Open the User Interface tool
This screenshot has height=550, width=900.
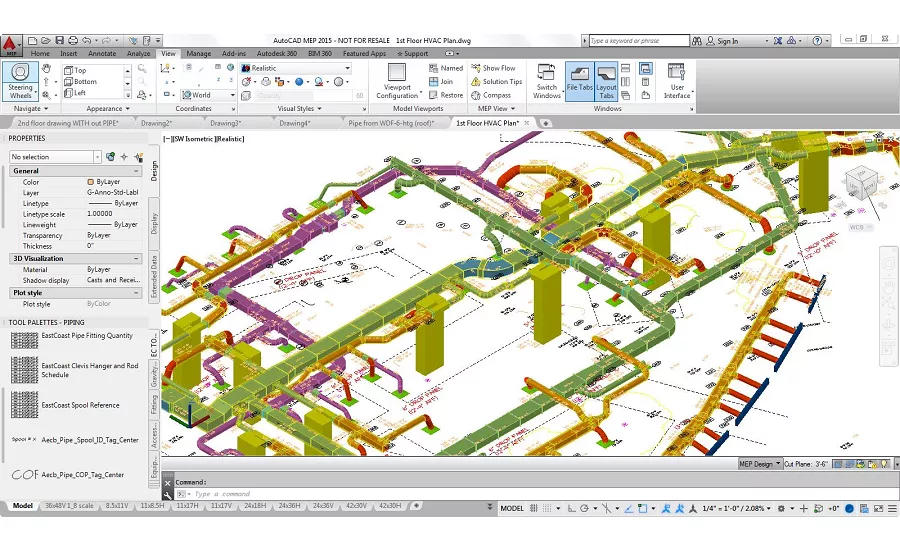point(677,81)
